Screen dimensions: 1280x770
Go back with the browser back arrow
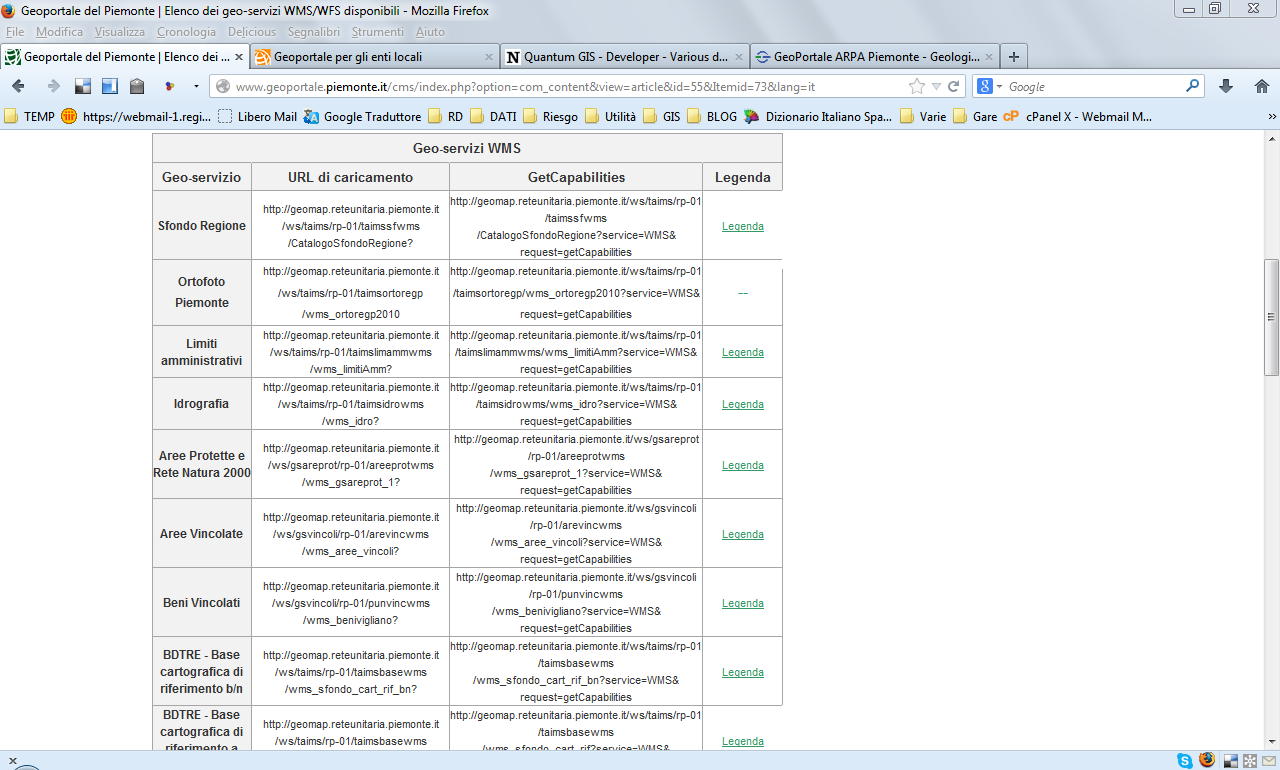(18, 87)
